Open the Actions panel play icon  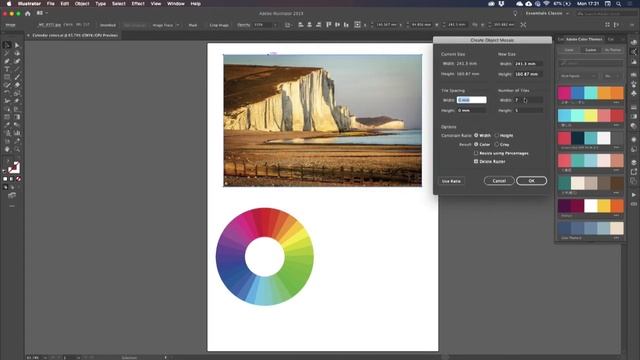(633, 195)
